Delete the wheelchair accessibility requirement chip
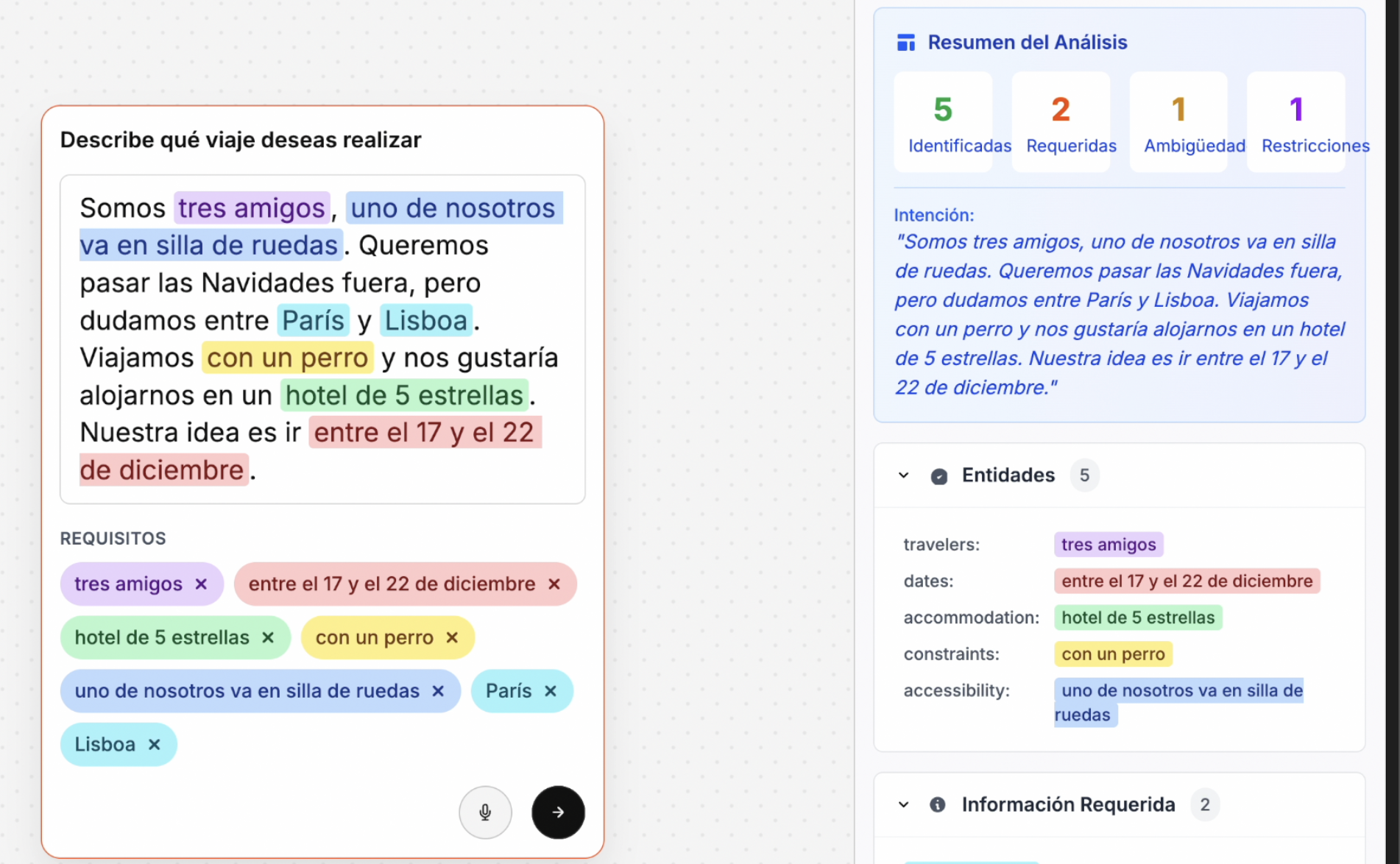The width and height of the screenshot is (1400, 864). 438,691
